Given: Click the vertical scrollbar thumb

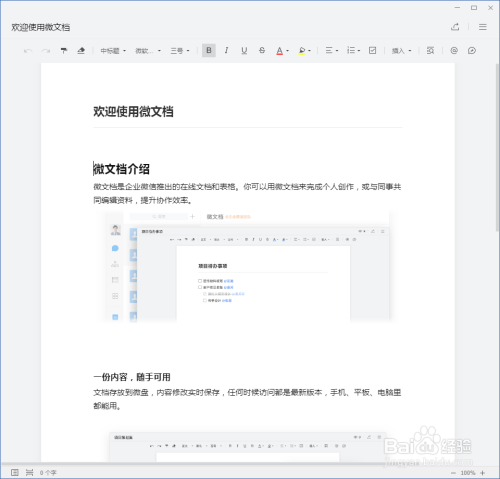Looking at the screenshot, I should click(x=497, y=147).
